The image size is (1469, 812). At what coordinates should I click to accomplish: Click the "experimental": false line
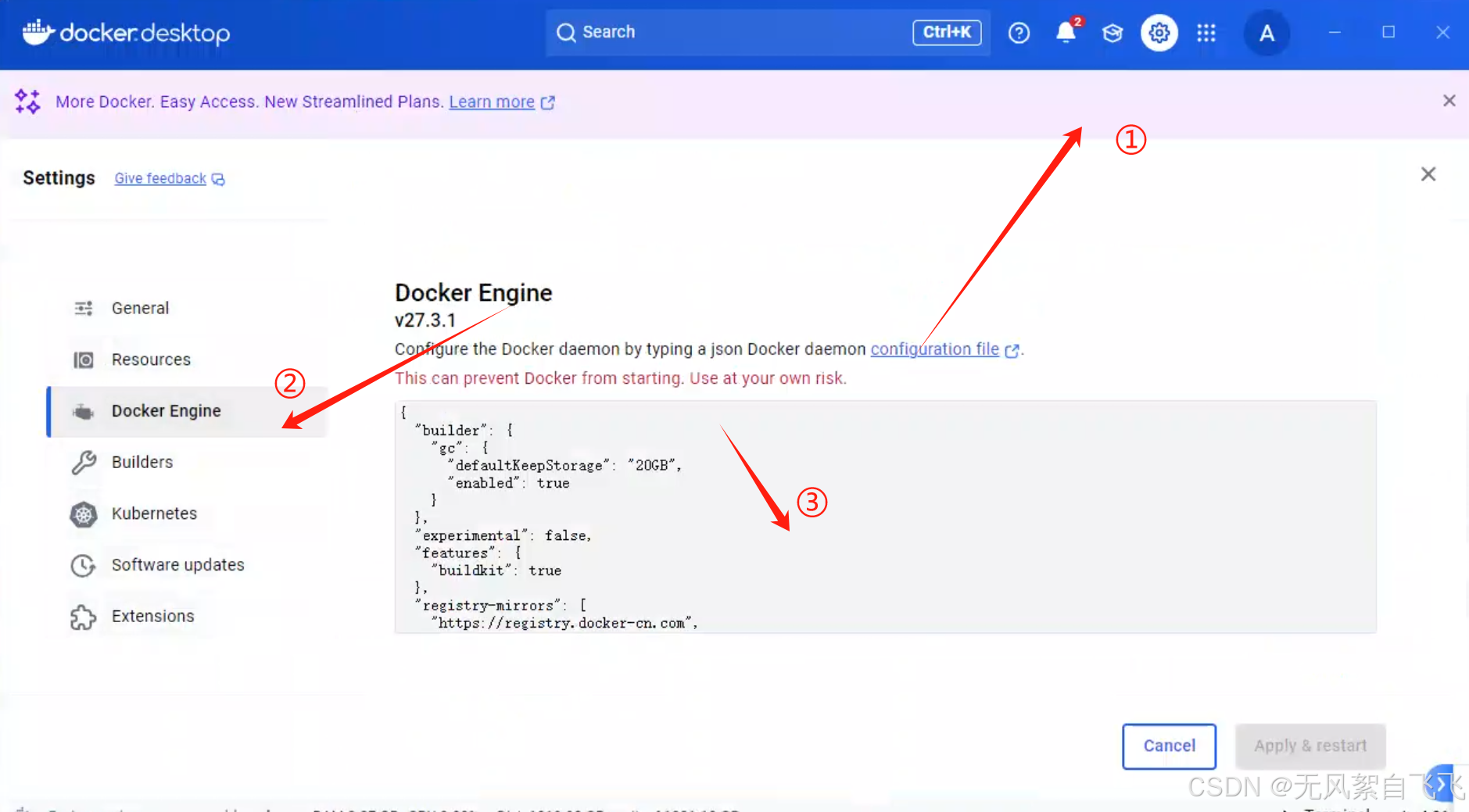[x=503, y=535]
